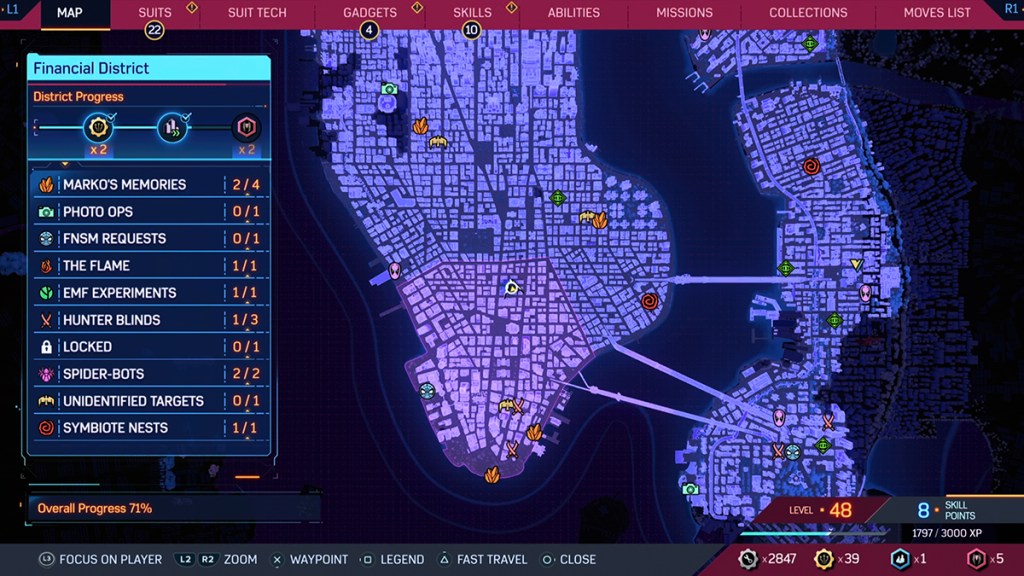Switch to the Suit Tech tab
This screenshot has height=576, width=1024.
point(257,12)
